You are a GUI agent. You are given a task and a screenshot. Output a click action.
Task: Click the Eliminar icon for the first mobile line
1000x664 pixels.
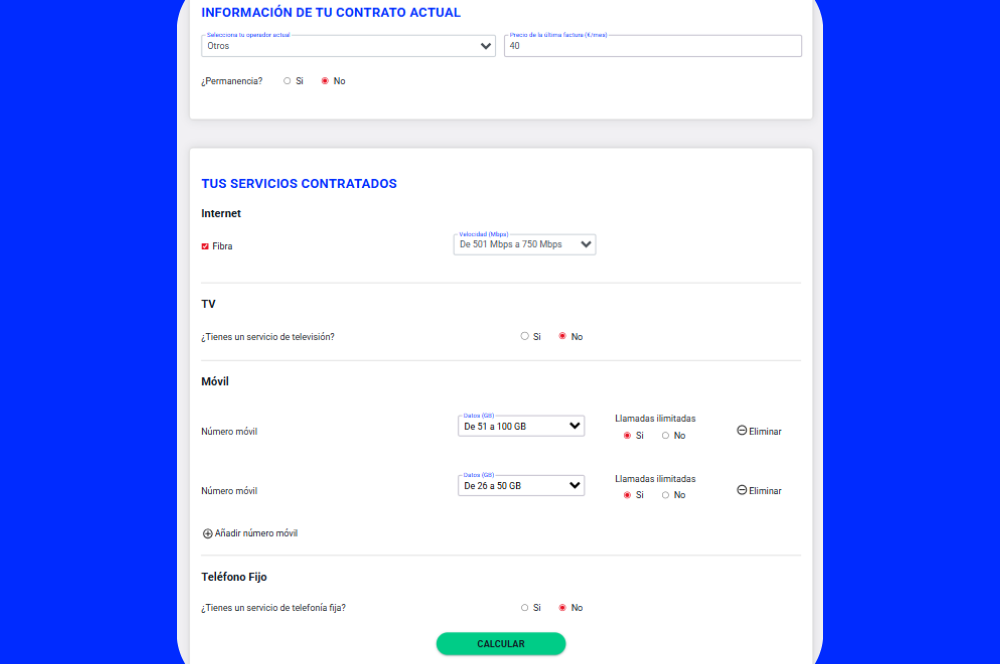[740, 431]
